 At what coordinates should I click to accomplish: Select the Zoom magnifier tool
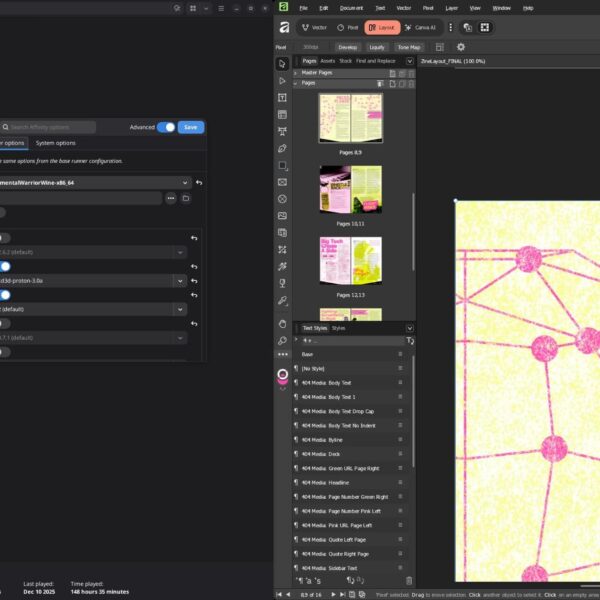pyautogui.click(x=283, y=340)
